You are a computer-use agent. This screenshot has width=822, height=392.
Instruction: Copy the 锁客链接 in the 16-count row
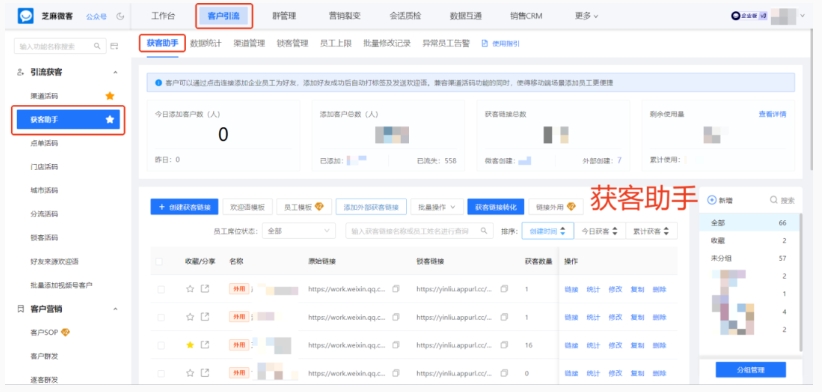pyautogui.click(x=504, y=345)
